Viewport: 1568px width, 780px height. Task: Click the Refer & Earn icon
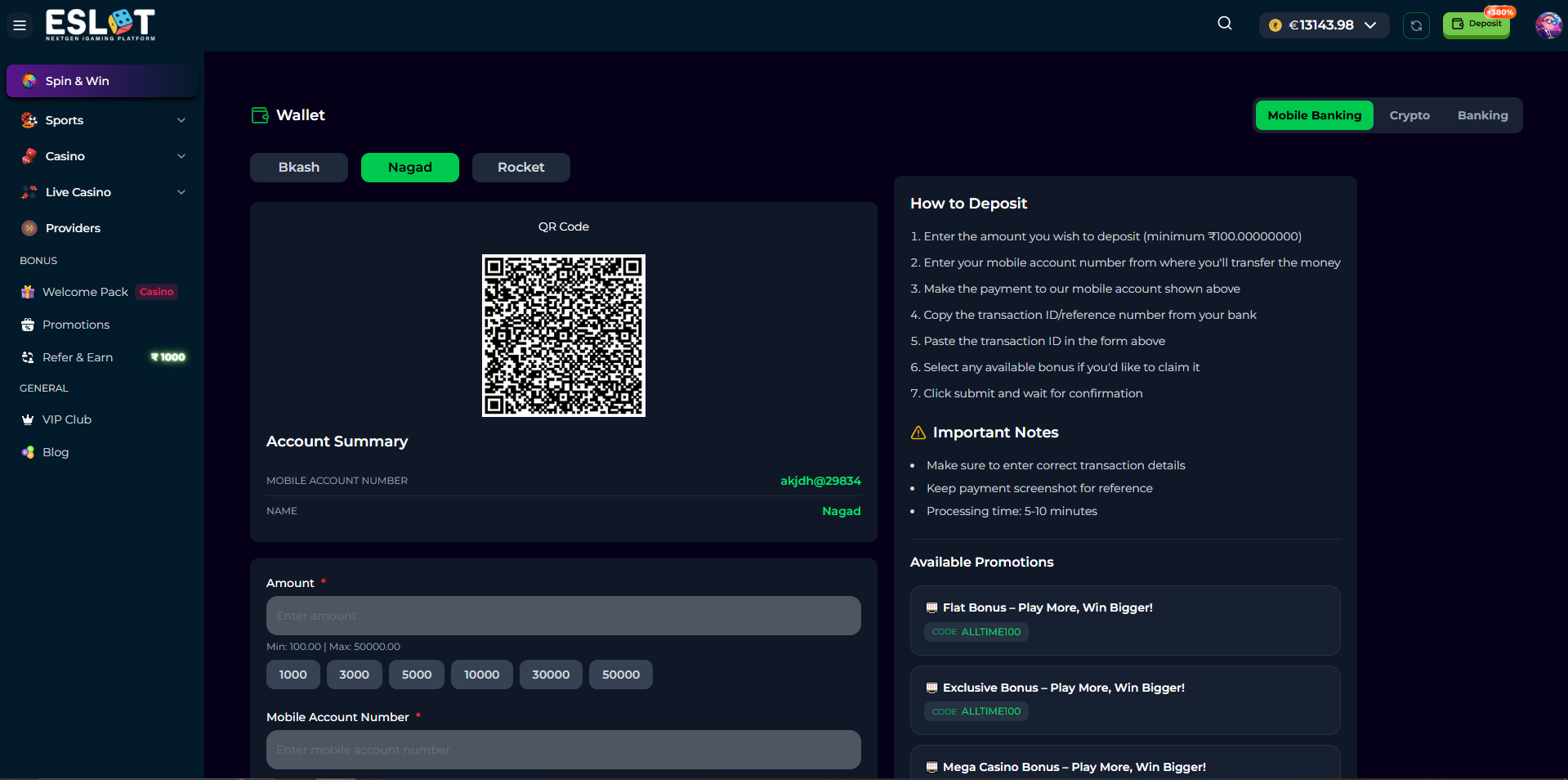[x=28, y=357]
